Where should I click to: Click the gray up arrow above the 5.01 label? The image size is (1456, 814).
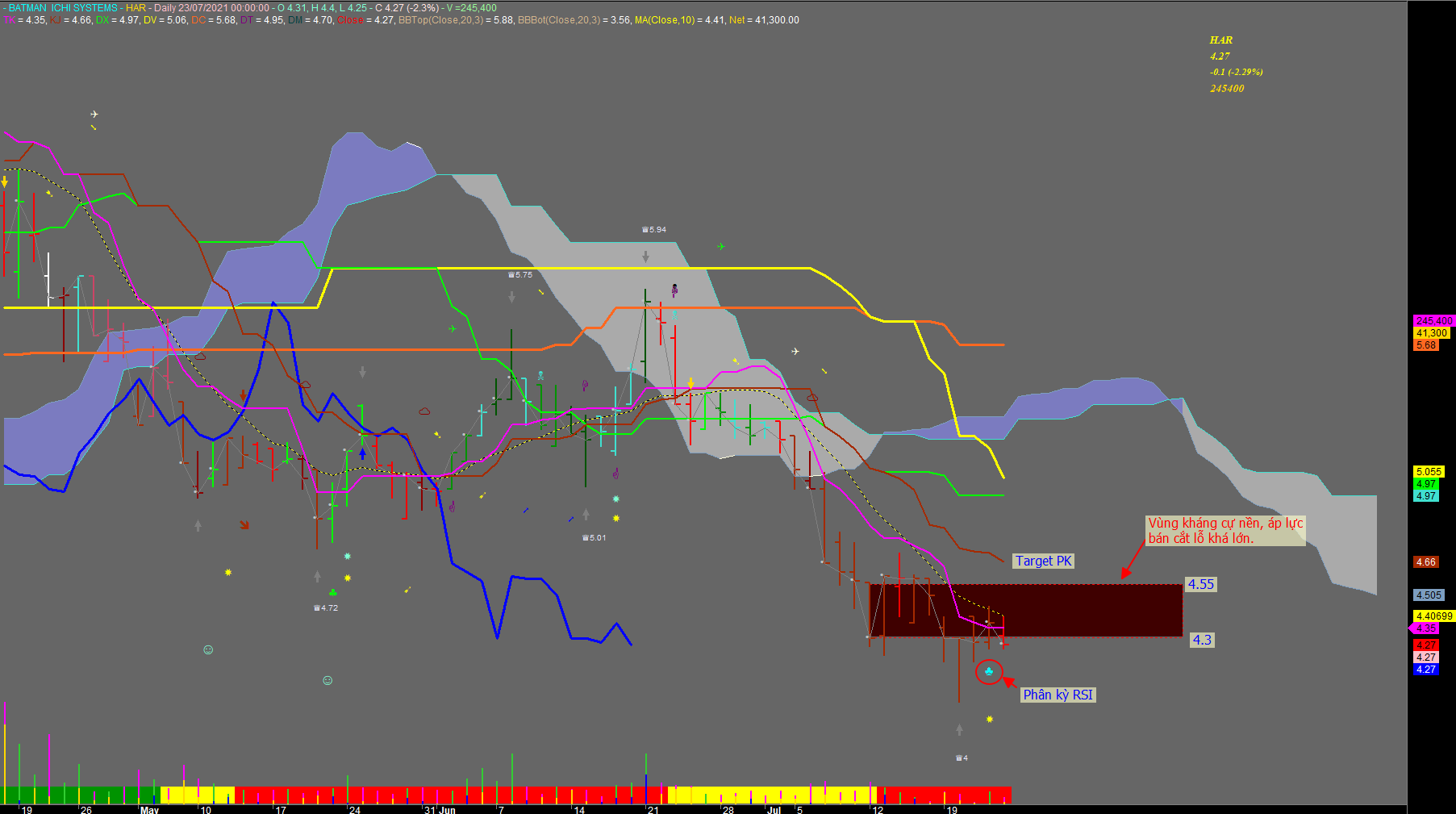(586, 514)
